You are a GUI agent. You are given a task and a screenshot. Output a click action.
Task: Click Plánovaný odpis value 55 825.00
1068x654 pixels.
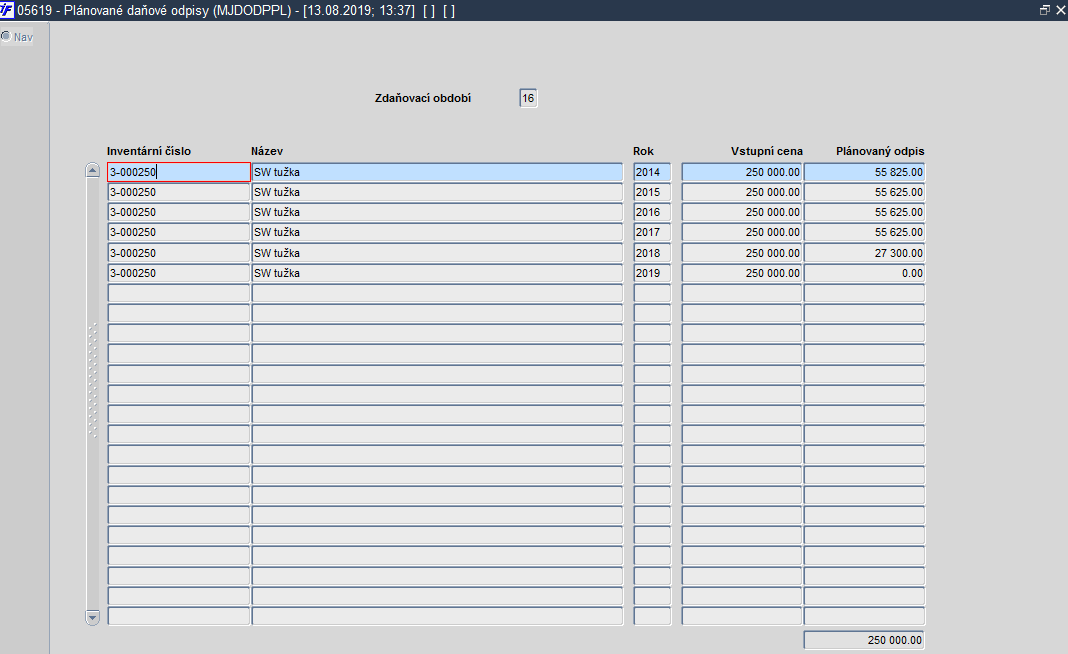(x=864, y=172)
